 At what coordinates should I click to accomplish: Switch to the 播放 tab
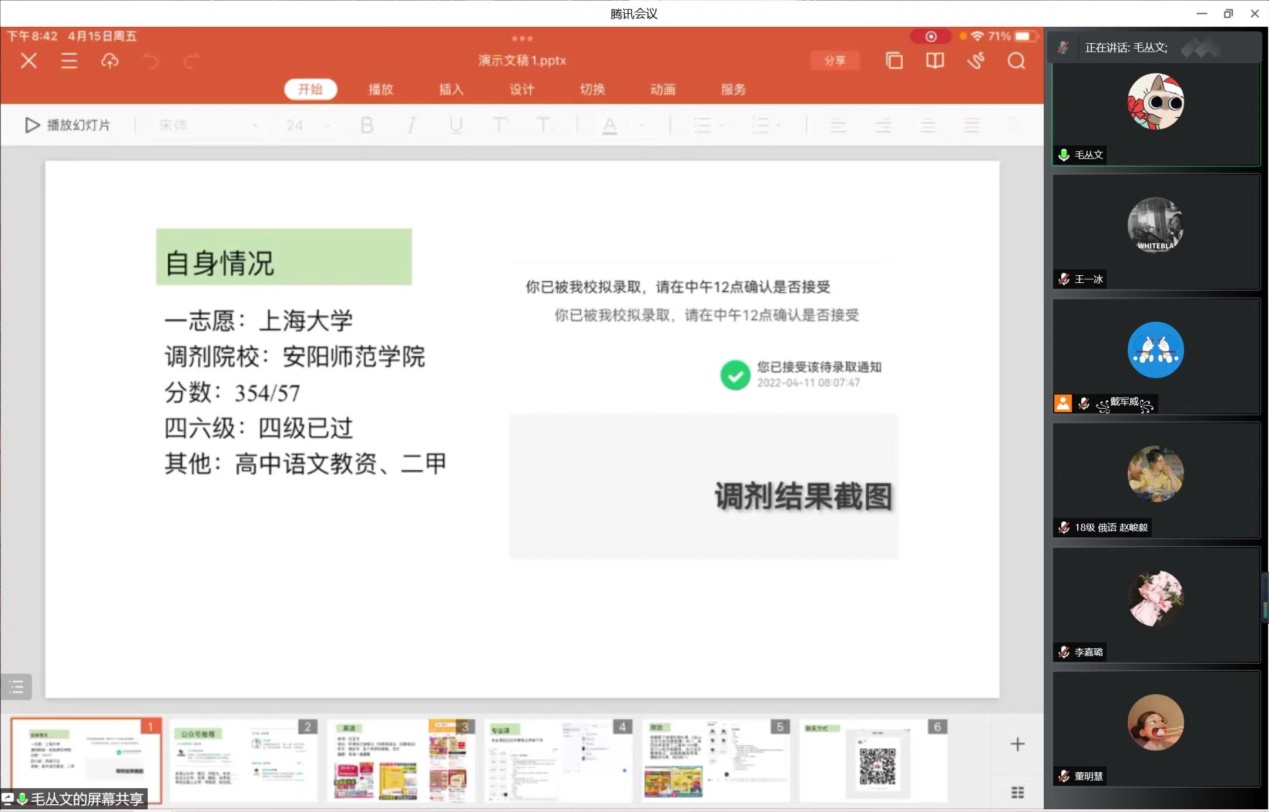381,89
